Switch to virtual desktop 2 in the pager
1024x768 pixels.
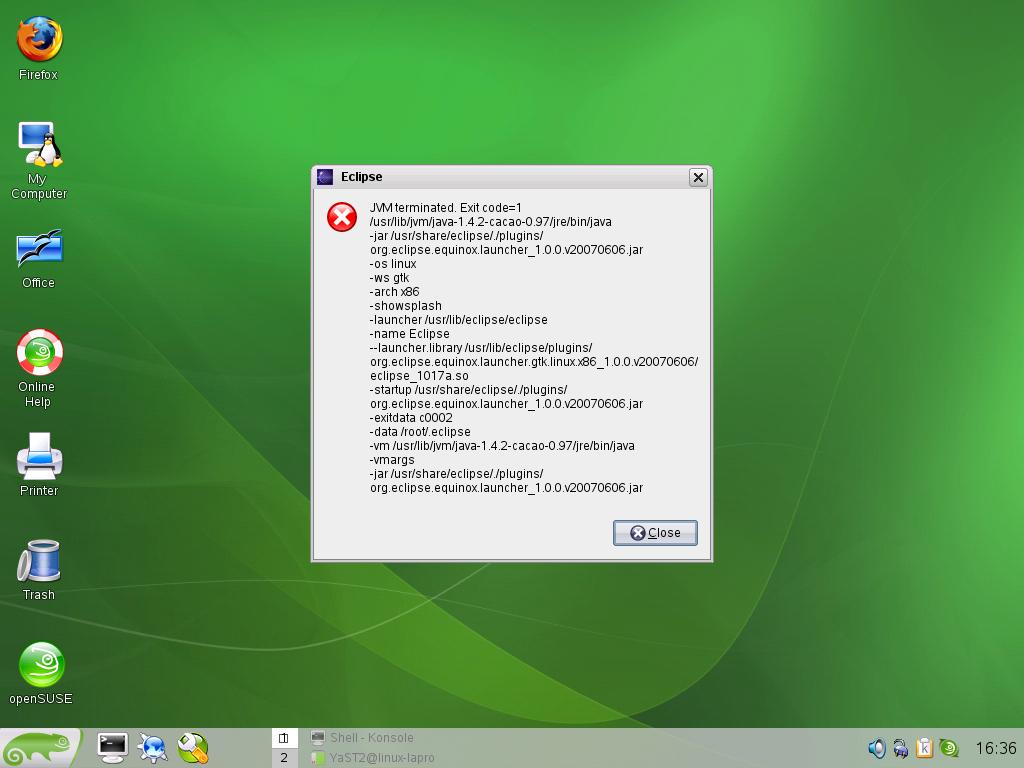click(284, 758)
